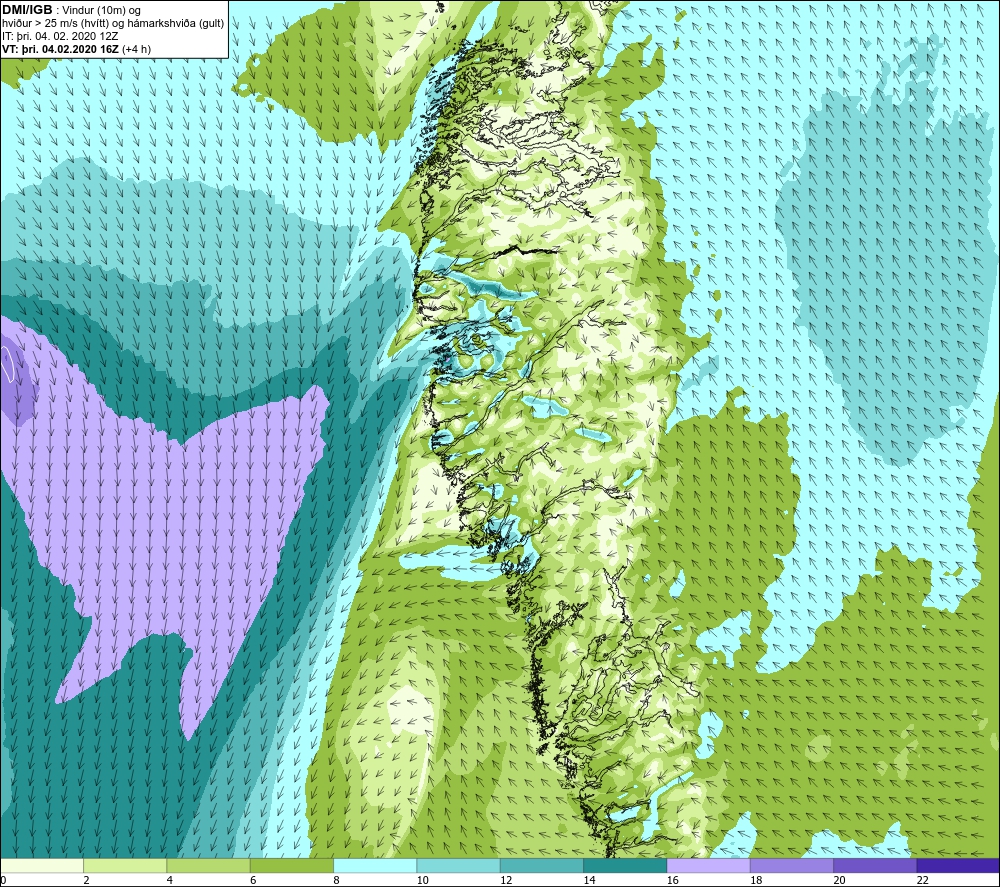Click the 'Vindur (10m) og' title text
This screenshot has width=1000, height=887.
tap(103, 11)
